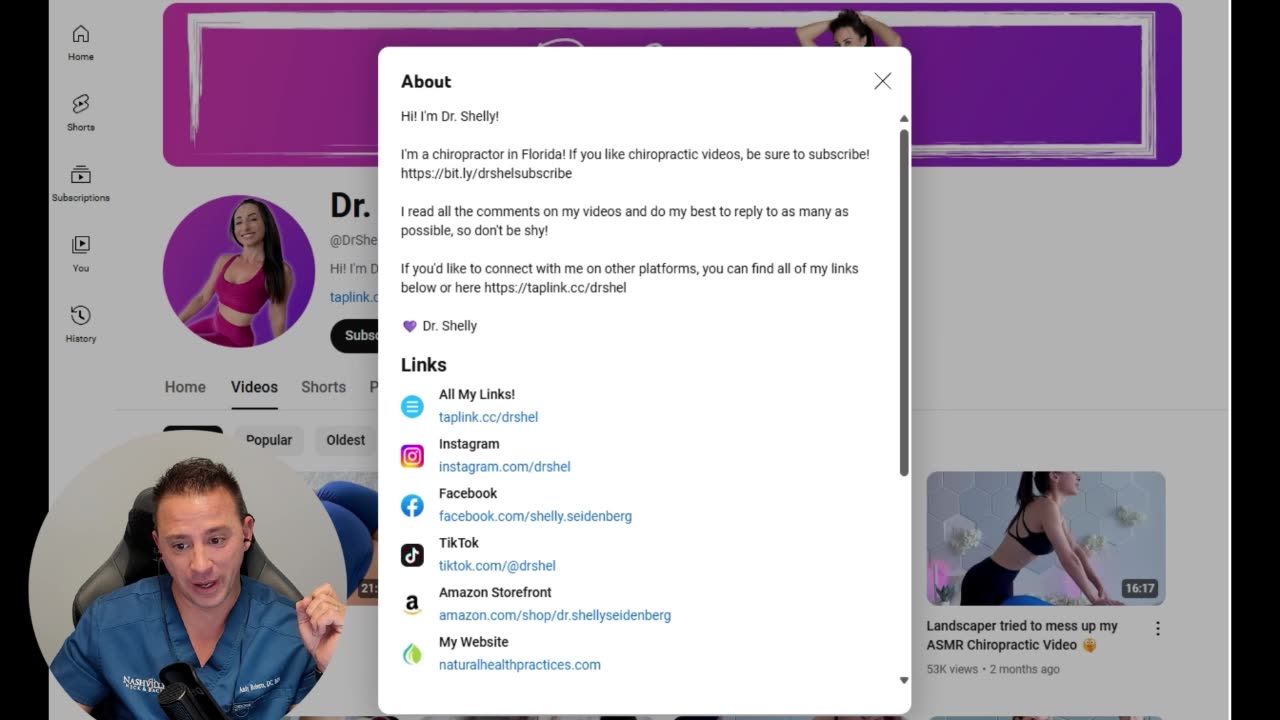Click the purple heart Dr. Shelly signature
Viewport: 1280px width, 720px height.
coord(439,326)
